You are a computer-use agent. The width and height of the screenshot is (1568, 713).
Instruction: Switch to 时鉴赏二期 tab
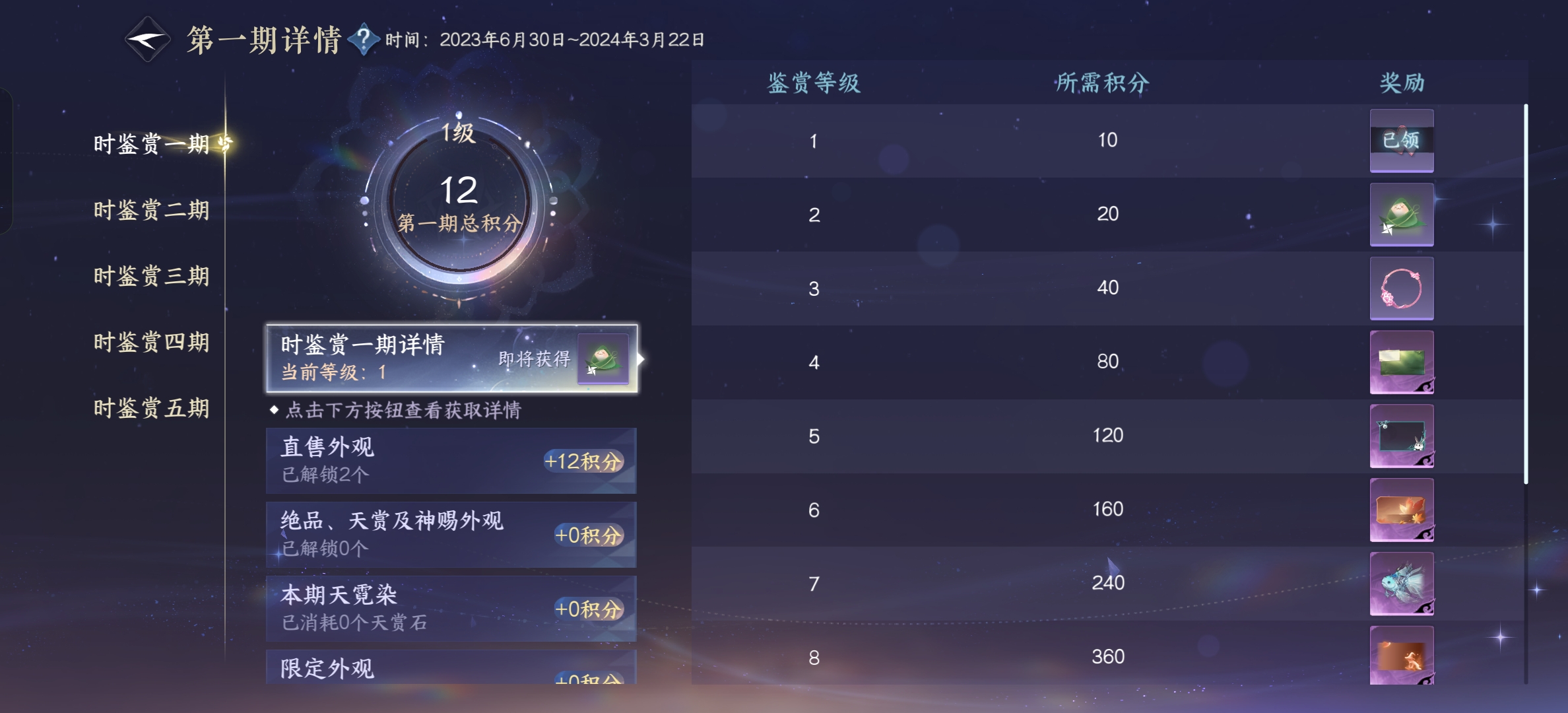151,210
